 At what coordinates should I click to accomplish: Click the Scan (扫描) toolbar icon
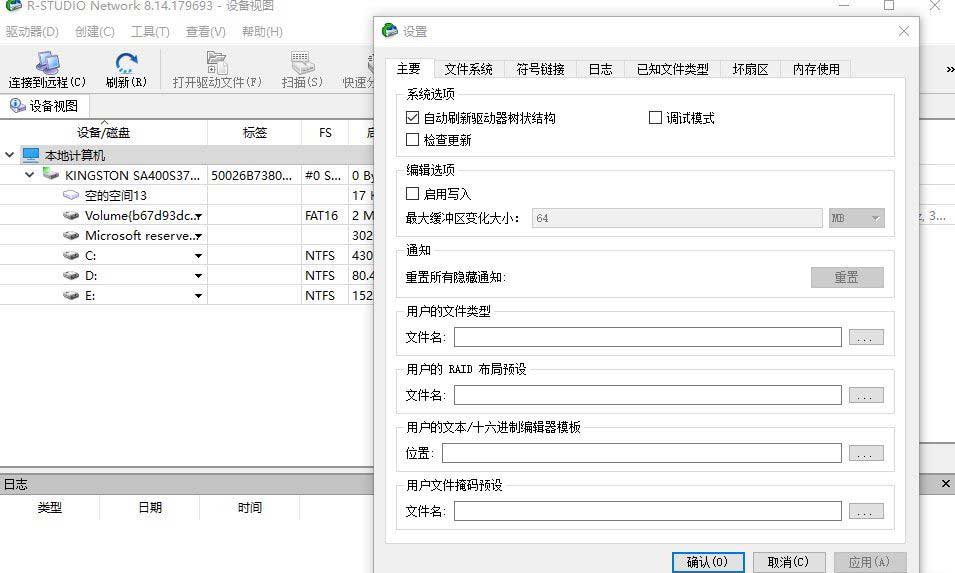pyautogui.click(x=302, y=63)
